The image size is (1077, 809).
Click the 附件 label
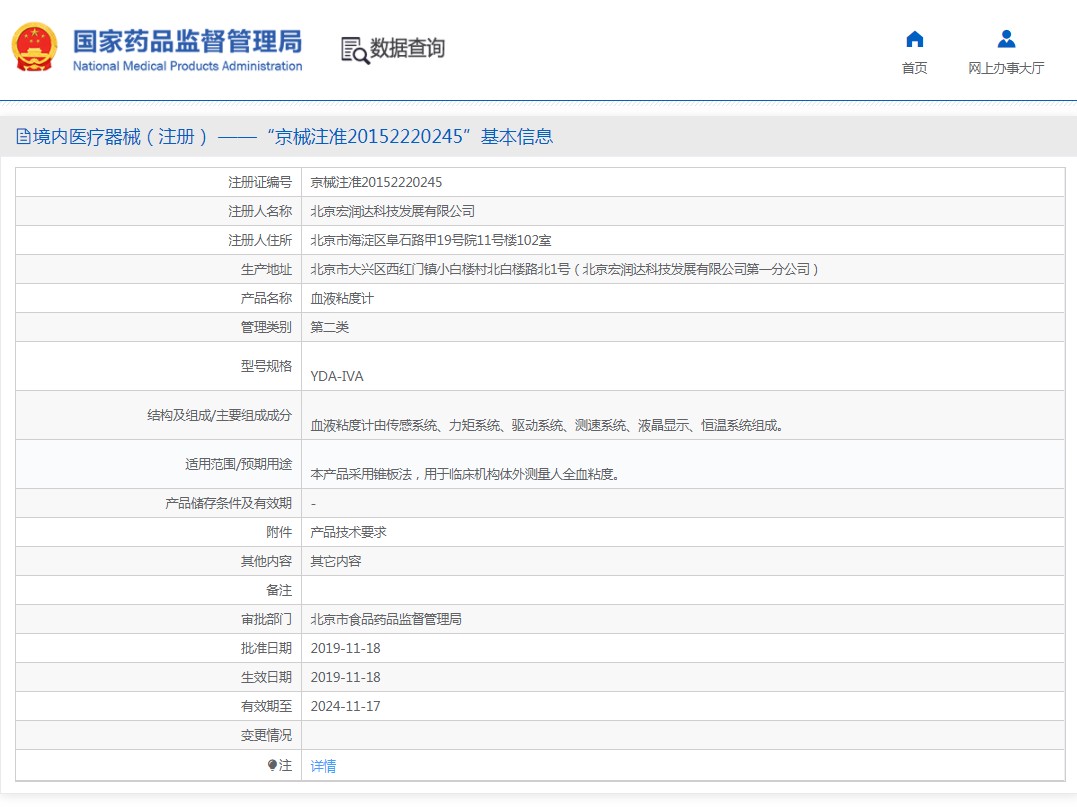click(x=279, y=532)
